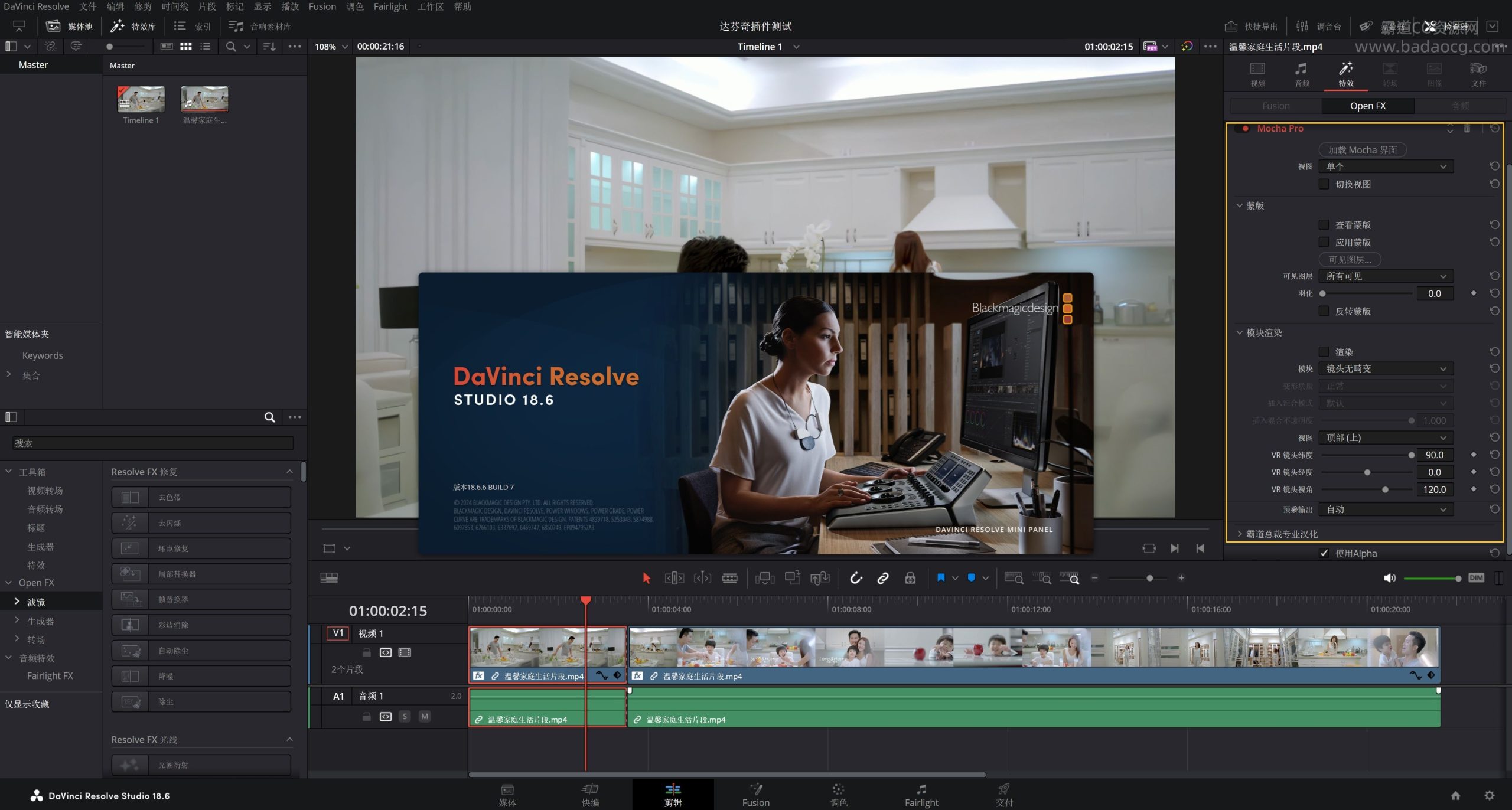The image size is (1512, 810).
Task: Collapse the Resolve FX 修复 group
Action: tap(289, 471)
